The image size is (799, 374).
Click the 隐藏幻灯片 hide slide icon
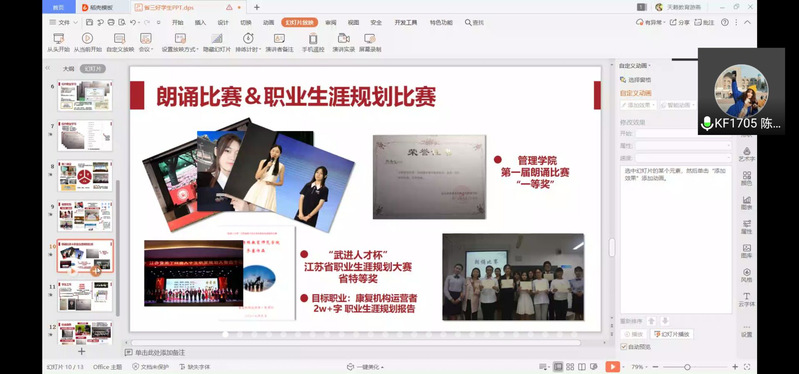coord(217,38)
